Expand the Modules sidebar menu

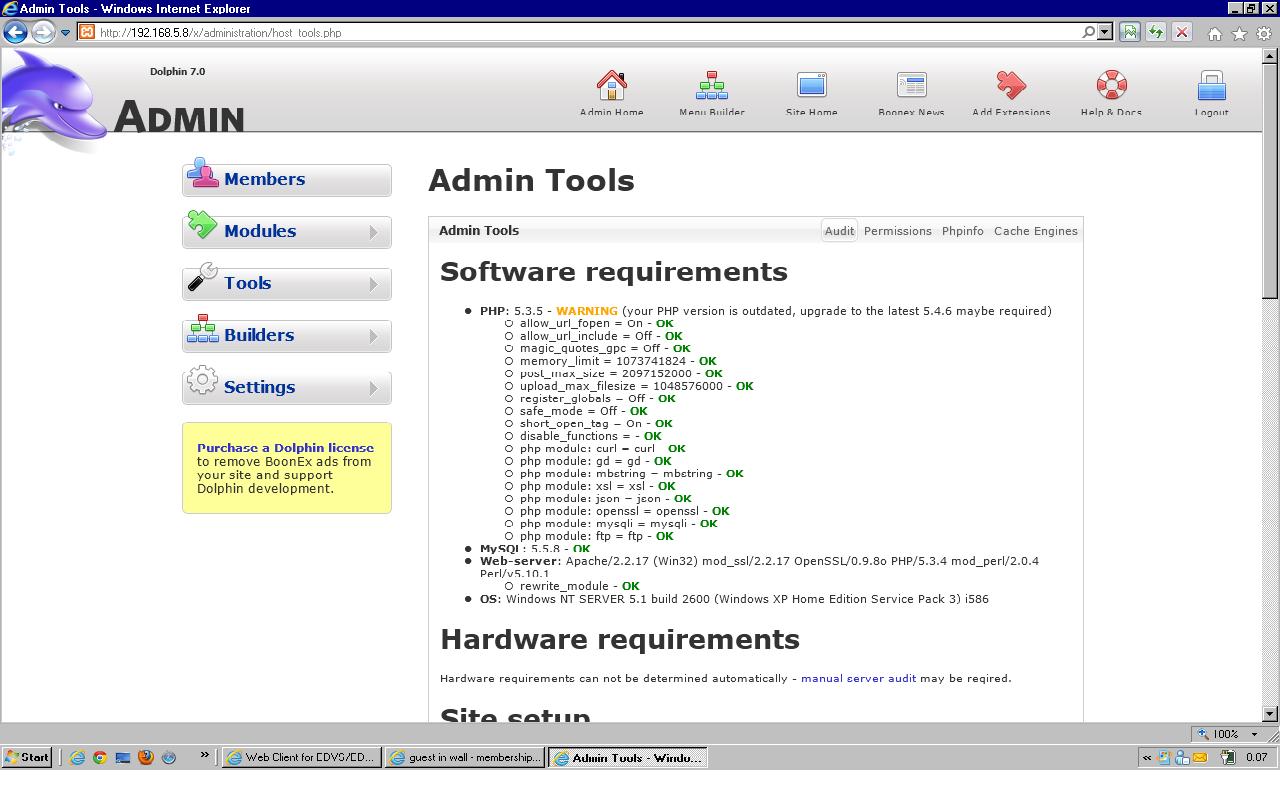(287, 232)
